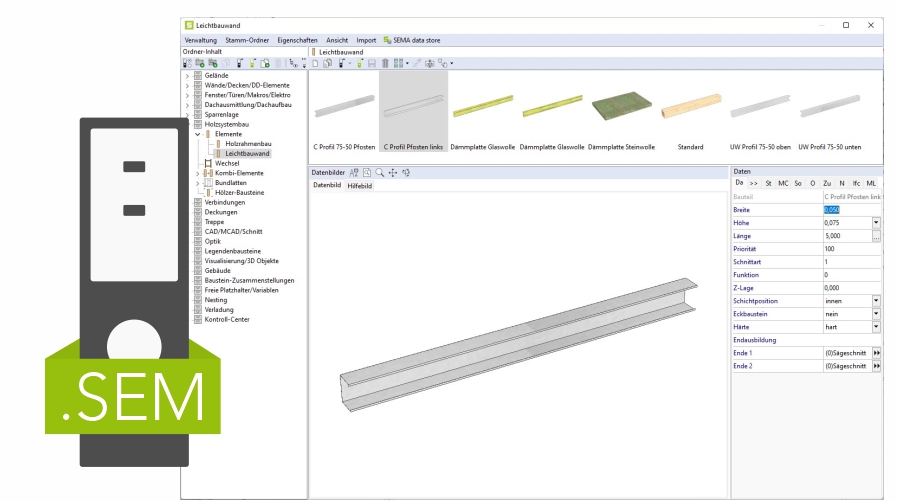This screenshot has height=501, width=897.
Task: Click the Ende 1 arrow button
Action: [x=877, y=353]
